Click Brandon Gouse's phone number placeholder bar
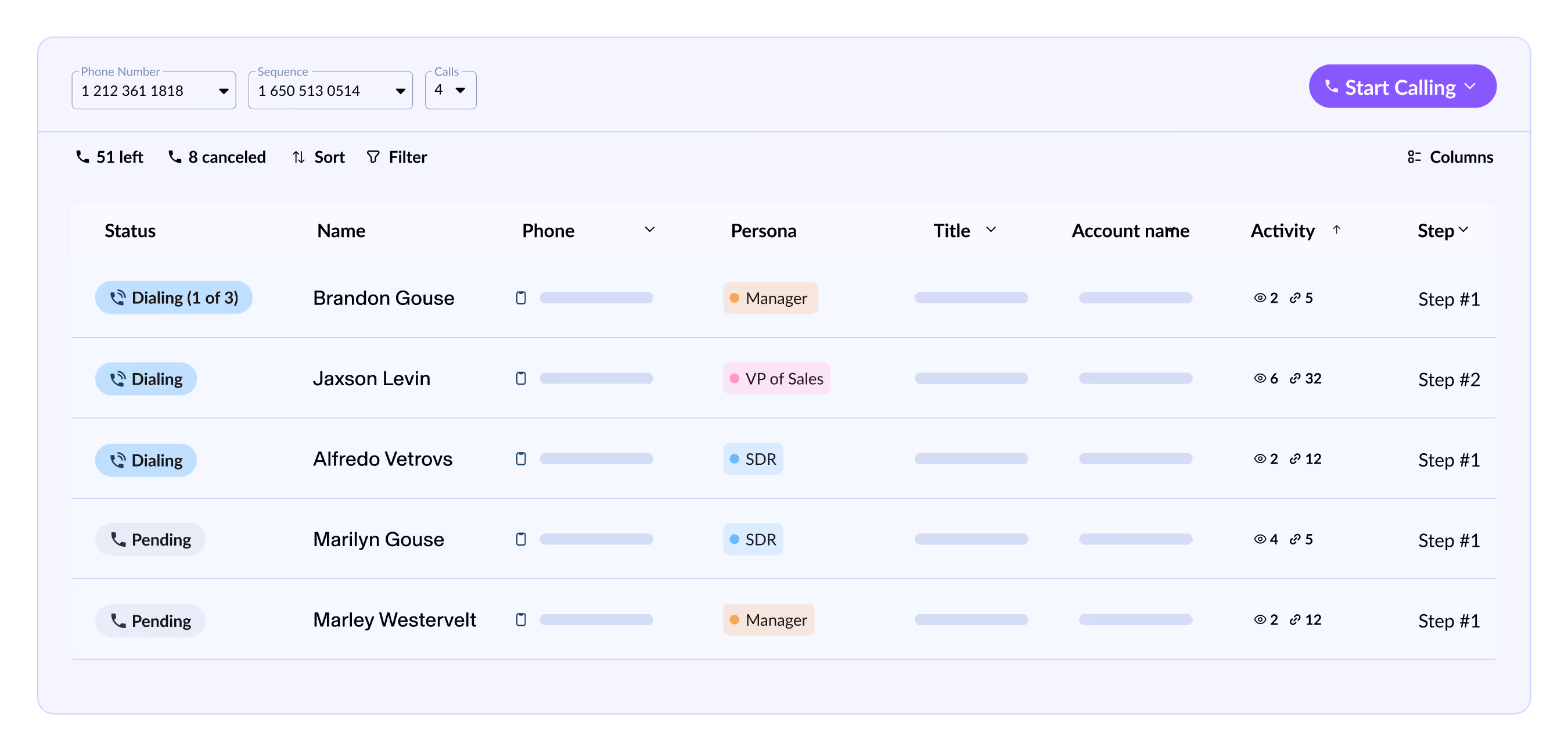 coord(596,298)
